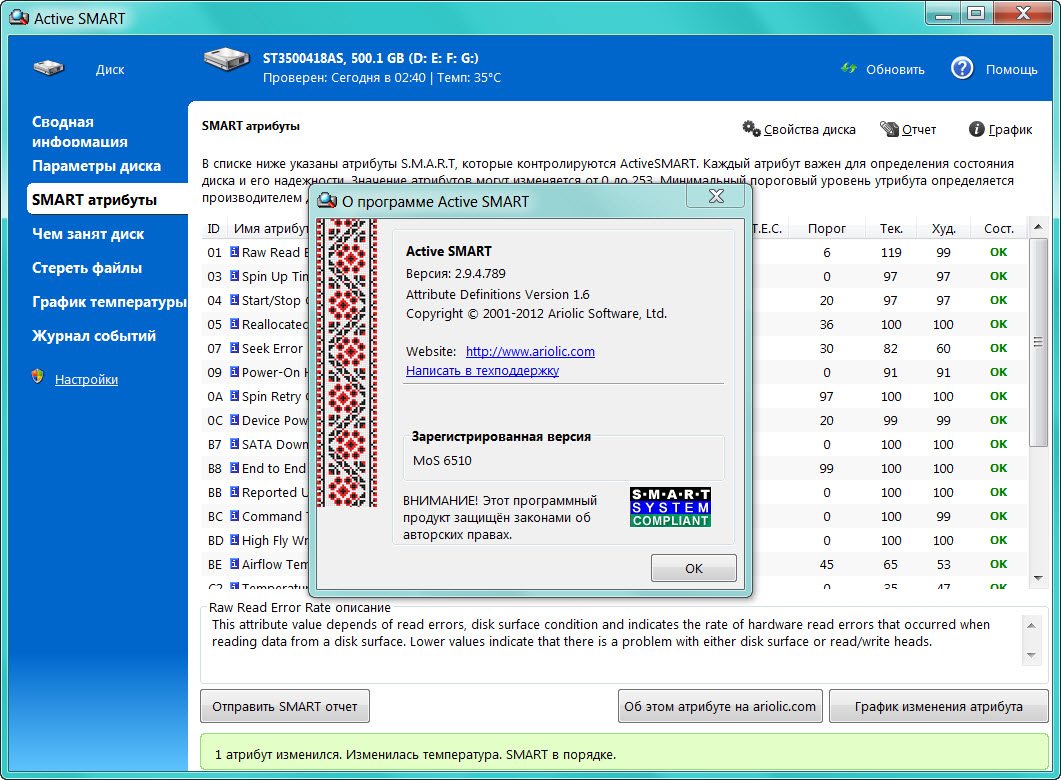The width and height of the screenshot is (1061, 780).
Task: Open the Чем занят диск section
Action: tap(88, 234)
